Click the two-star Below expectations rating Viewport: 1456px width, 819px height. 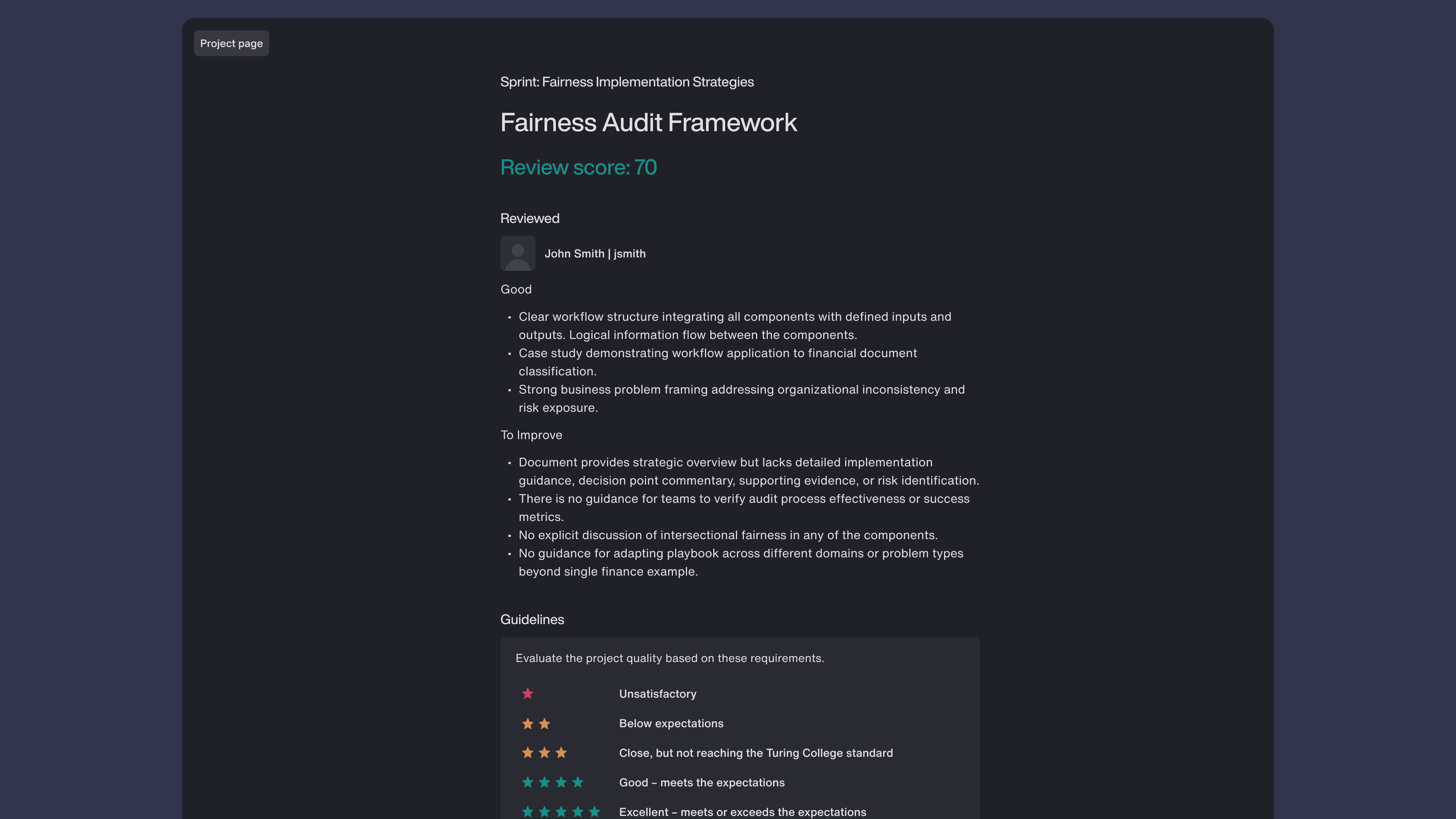click(x=536, y=723)
